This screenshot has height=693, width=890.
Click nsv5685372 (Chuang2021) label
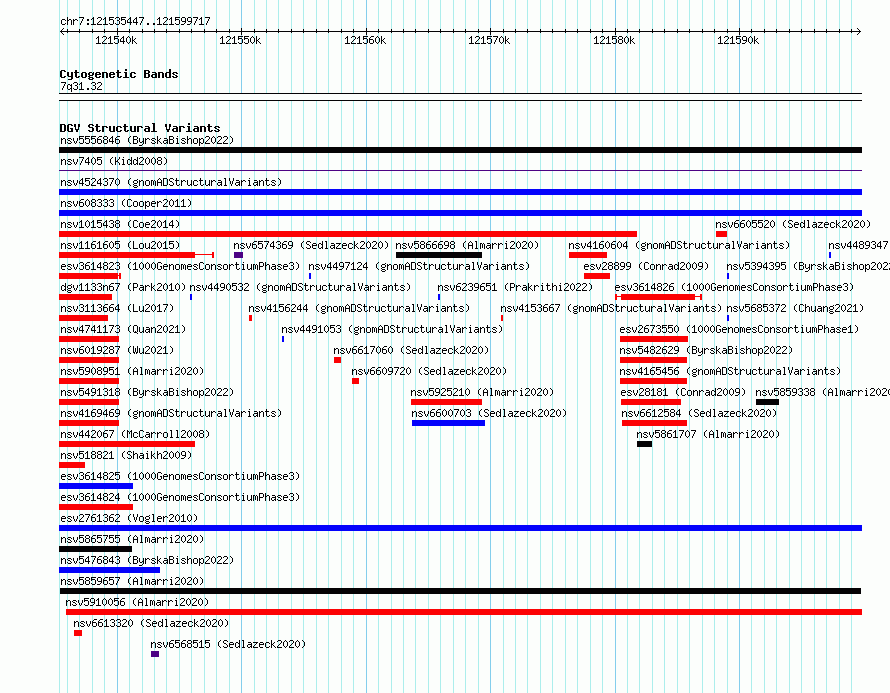(x=795, y=308)
